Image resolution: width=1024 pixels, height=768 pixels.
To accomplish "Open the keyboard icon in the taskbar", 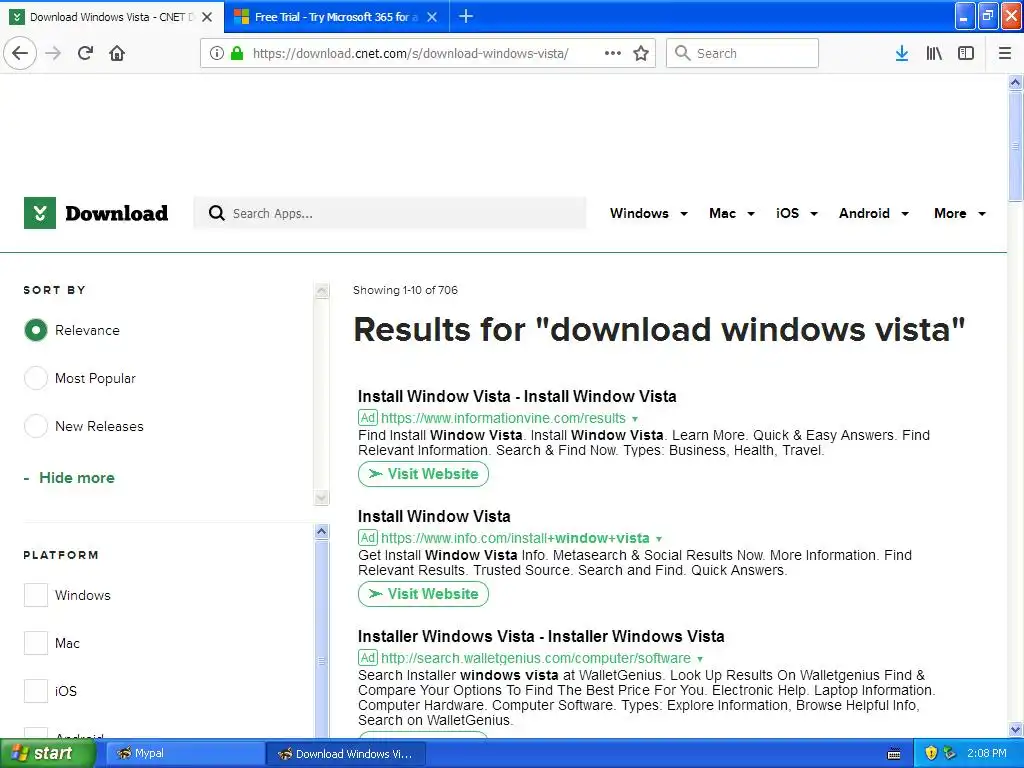I will 894,754.
